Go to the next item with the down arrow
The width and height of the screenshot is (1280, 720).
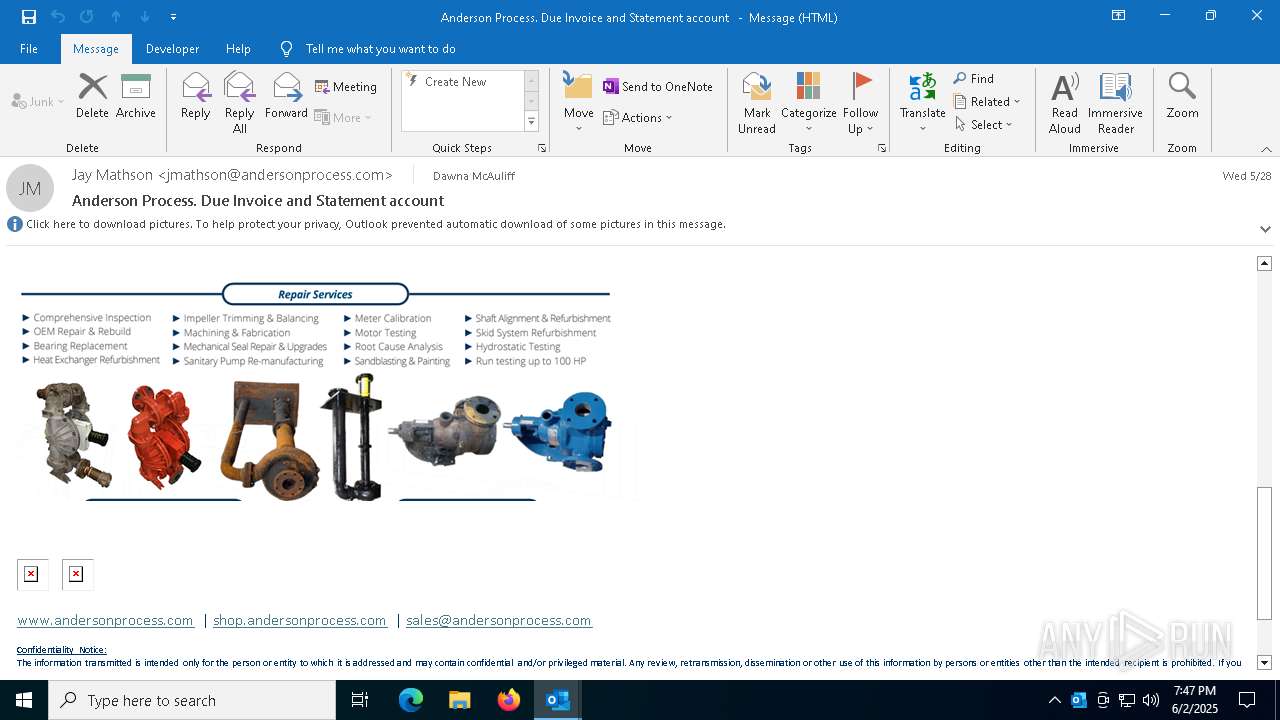click(x=145, y=17)
